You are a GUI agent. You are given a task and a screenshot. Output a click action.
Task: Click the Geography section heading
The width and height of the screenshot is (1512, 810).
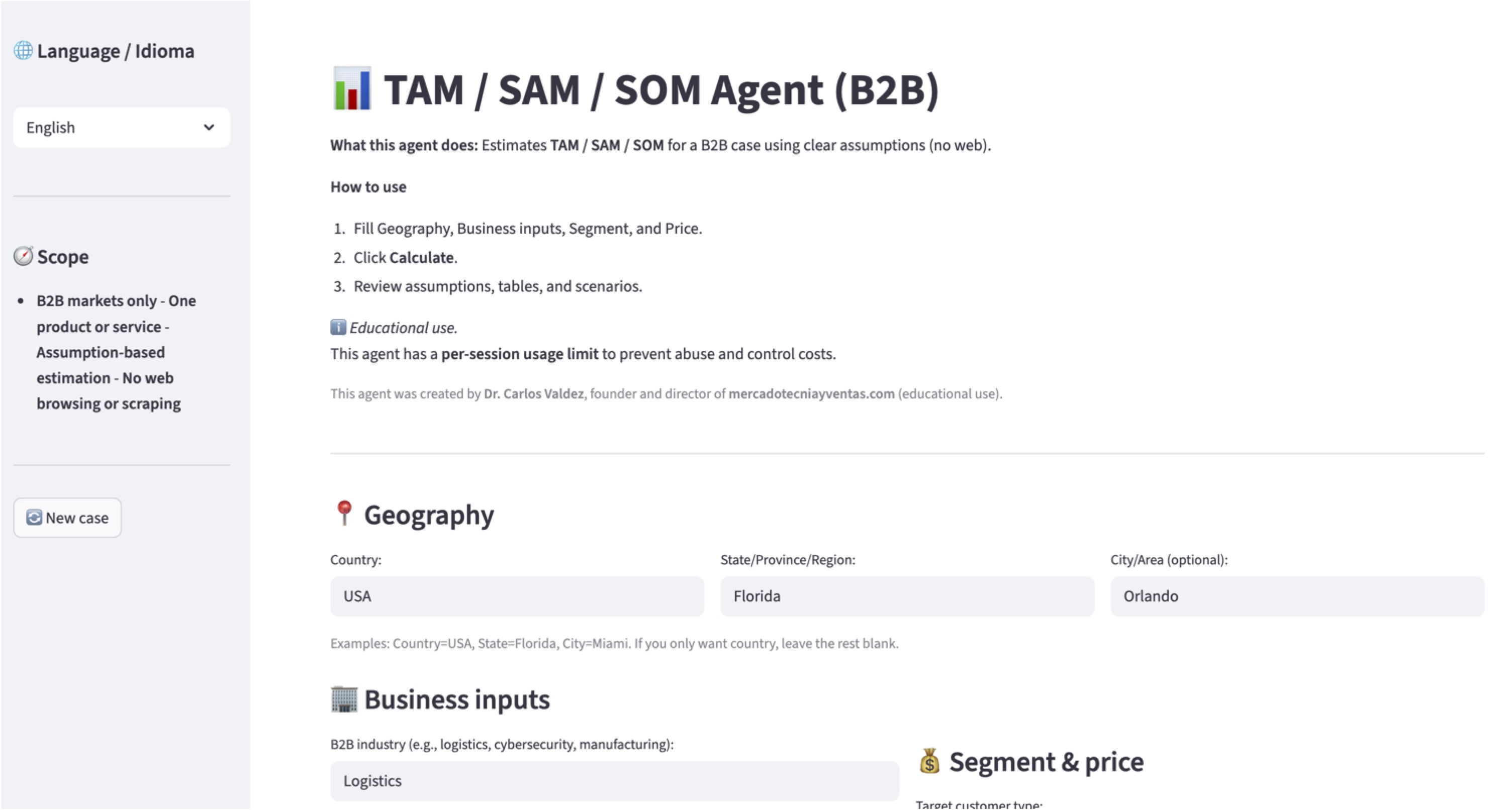tap(428, 515)
